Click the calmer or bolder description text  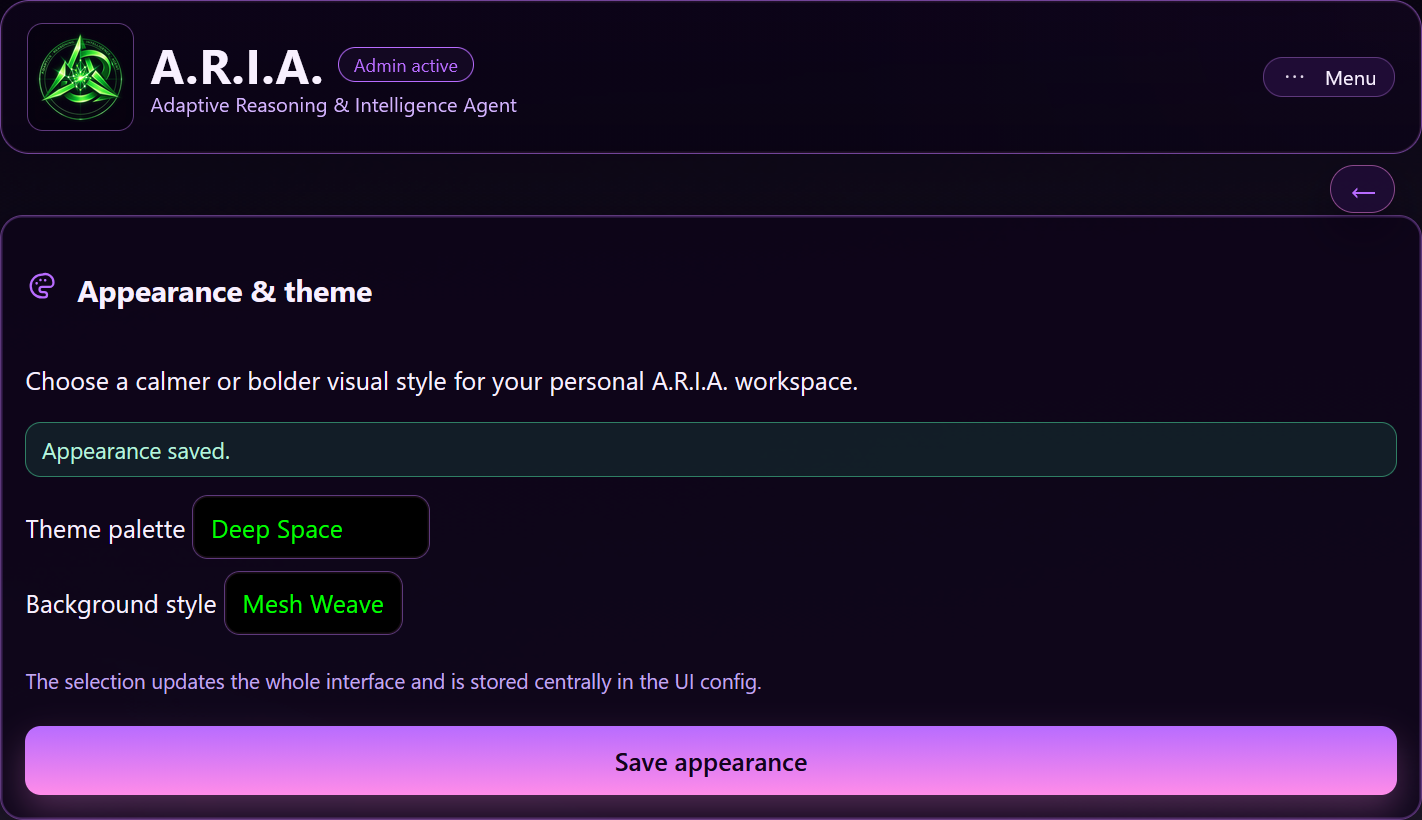[441, 381]
